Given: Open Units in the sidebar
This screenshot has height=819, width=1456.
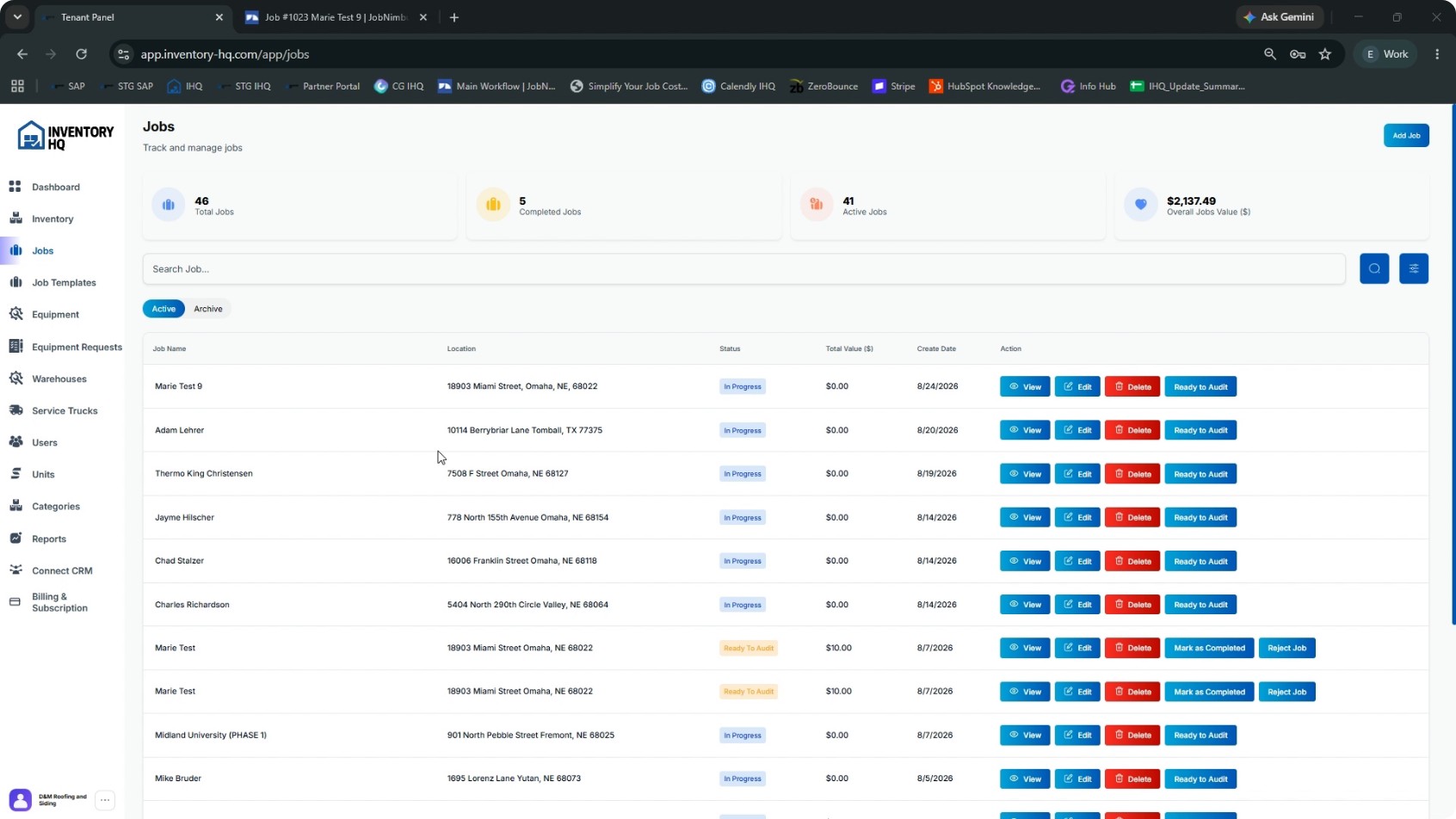Looking at the screenshot, I should tap(43, 474).
